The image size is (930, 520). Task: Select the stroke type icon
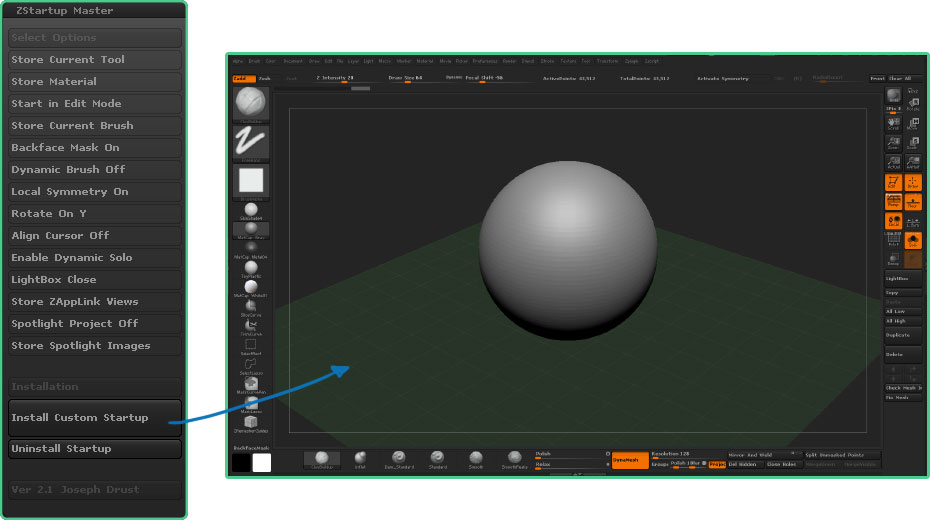tap(250, 143)
